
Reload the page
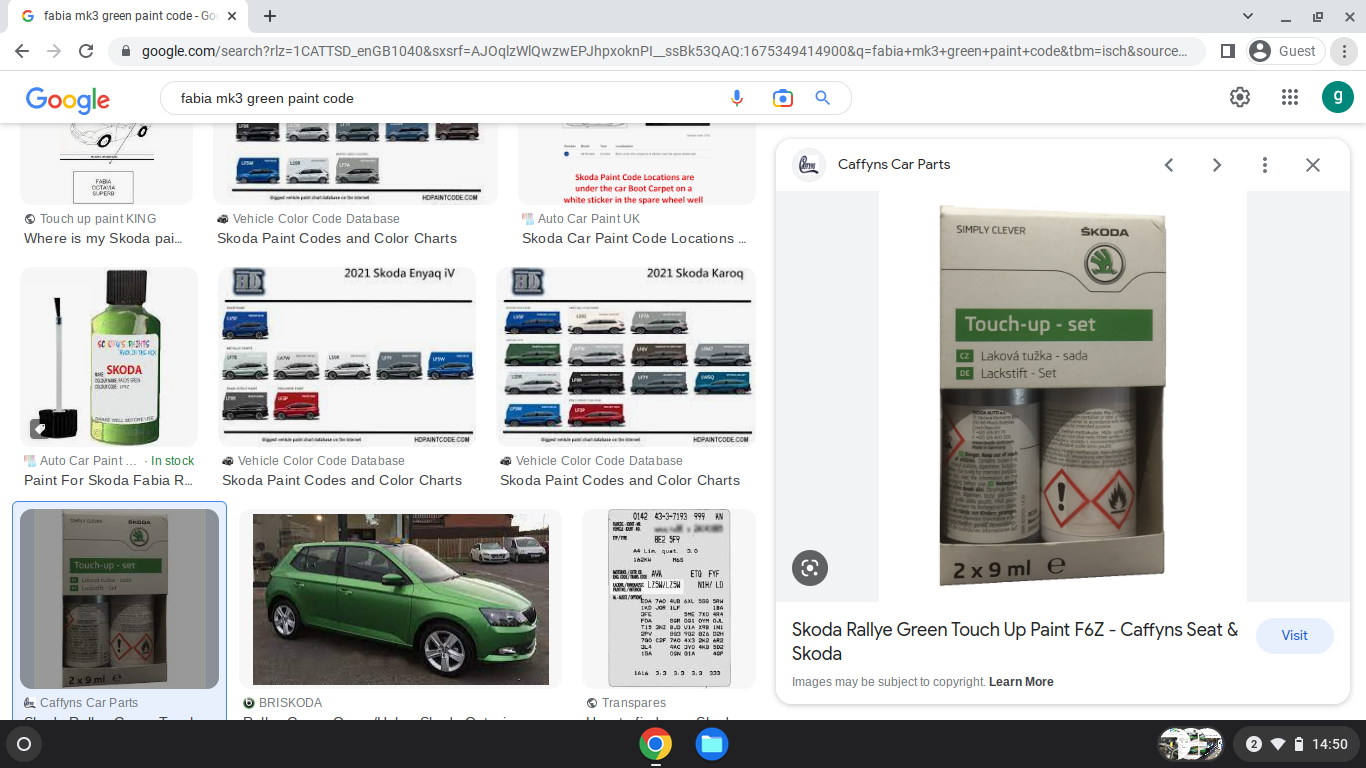click(85, 50)
